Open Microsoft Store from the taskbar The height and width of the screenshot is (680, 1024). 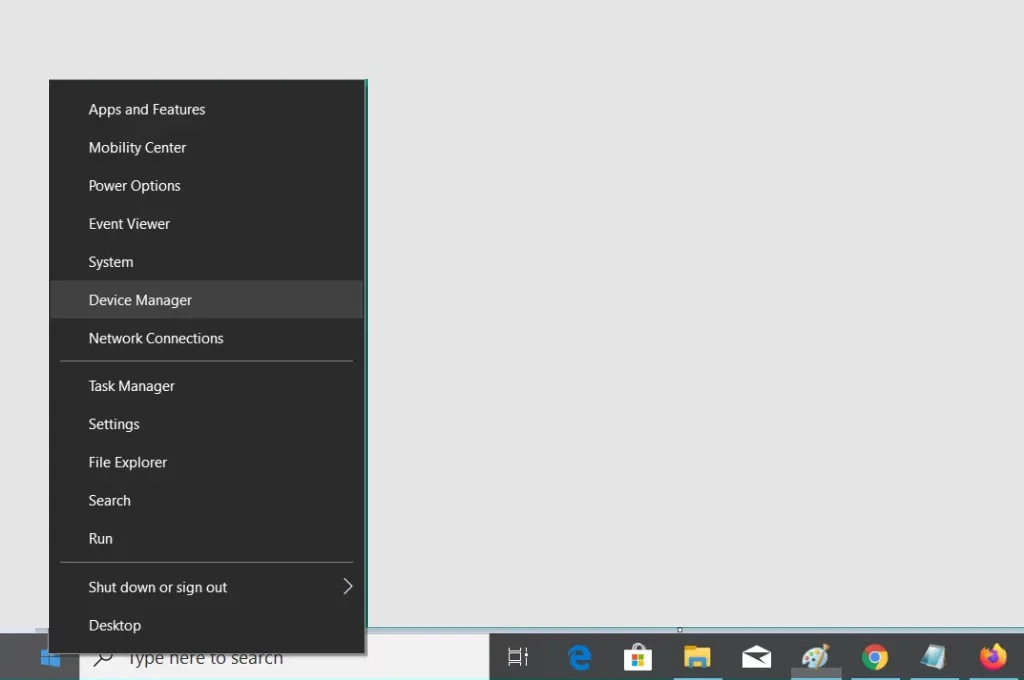coord(638,657)
